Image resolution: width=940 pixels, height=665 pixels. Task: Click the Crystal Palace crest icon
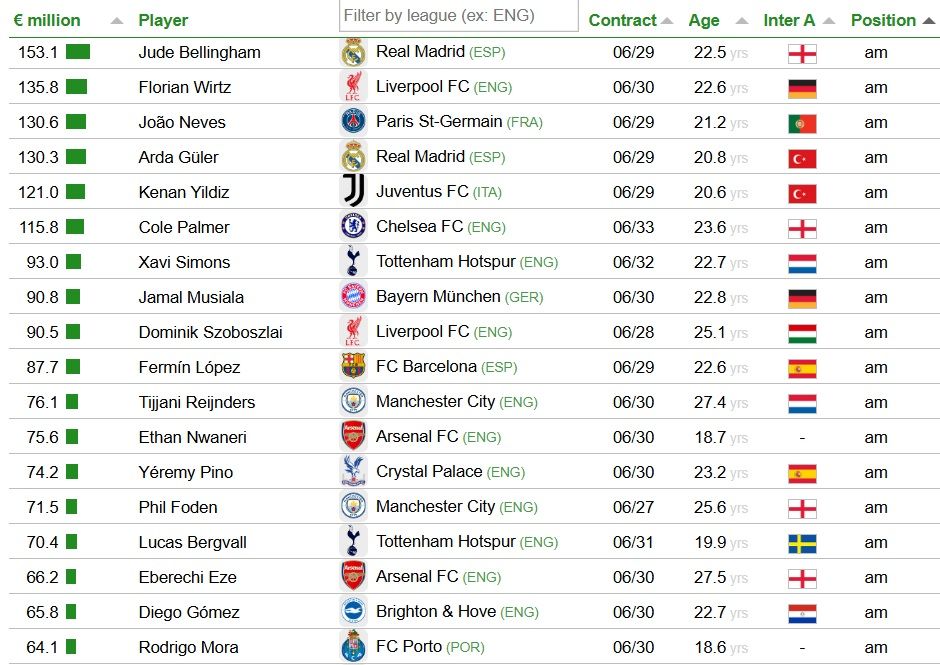(353, 472)
